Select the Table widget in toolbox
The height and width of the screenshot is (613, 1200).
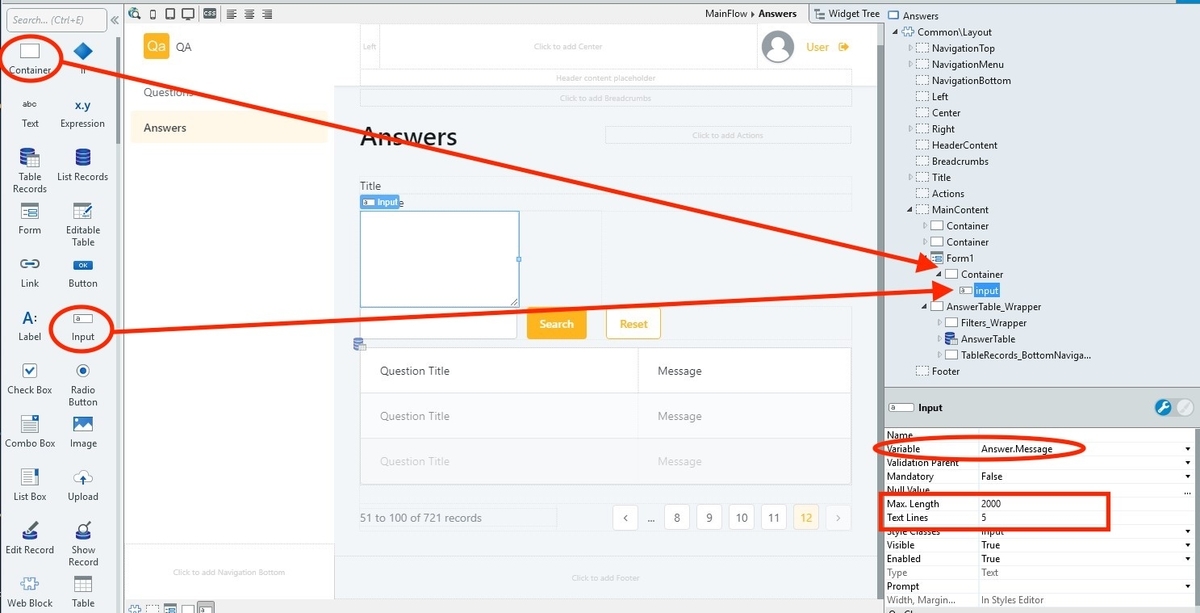click(x=83, y=591)
